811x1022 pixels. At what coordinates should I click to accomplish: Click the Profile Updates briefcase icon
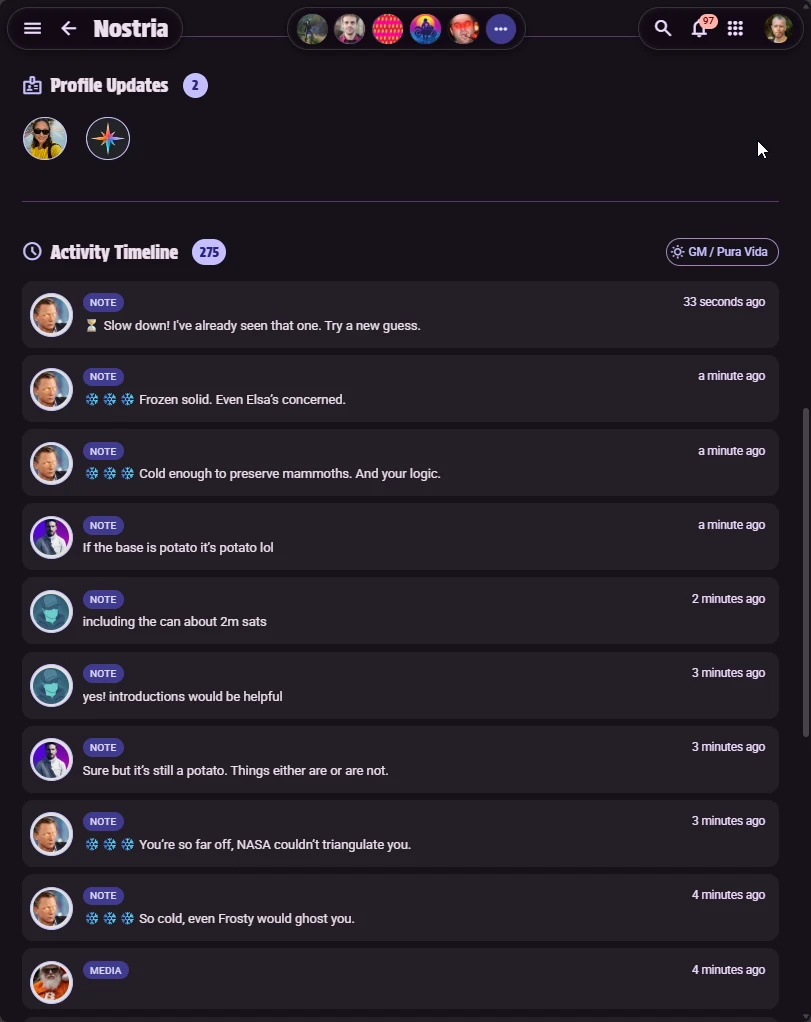(30, 85)
